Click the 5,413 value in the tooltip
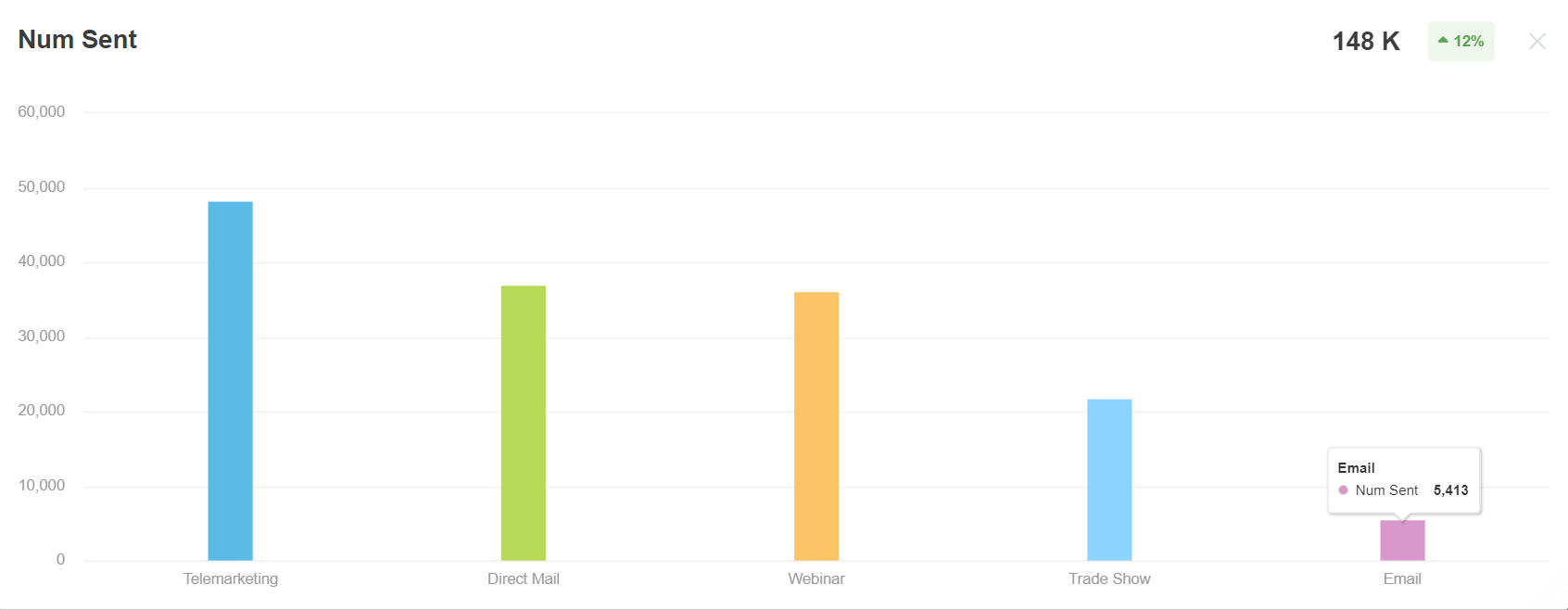This screenshot has width=1568, height=610. click(1450, 490)
